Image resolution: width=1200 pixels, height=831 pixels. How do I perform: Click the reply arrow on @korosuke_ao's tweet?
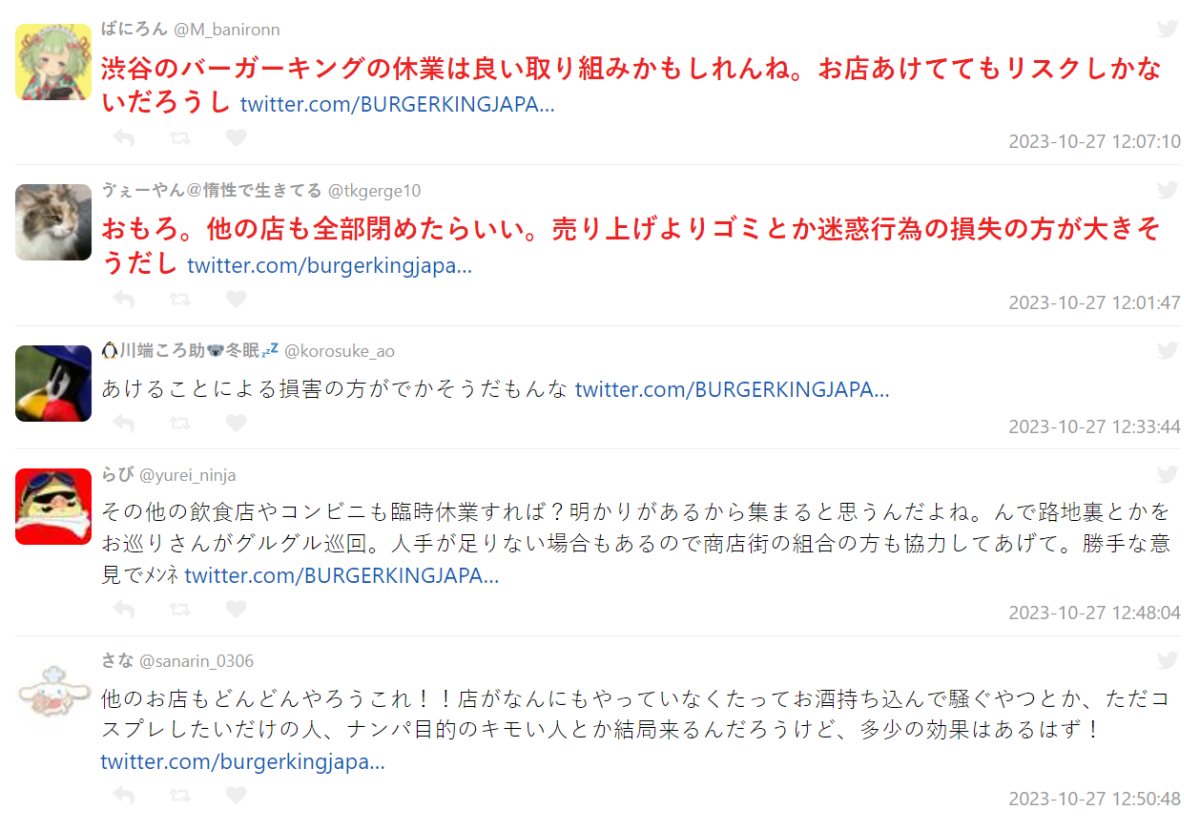[x=124, y=423]
